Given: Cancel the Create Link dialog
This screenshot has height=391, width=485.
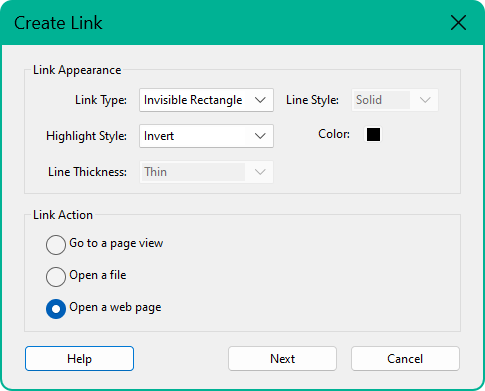Looking at the screenshot, I should point(405,359).
